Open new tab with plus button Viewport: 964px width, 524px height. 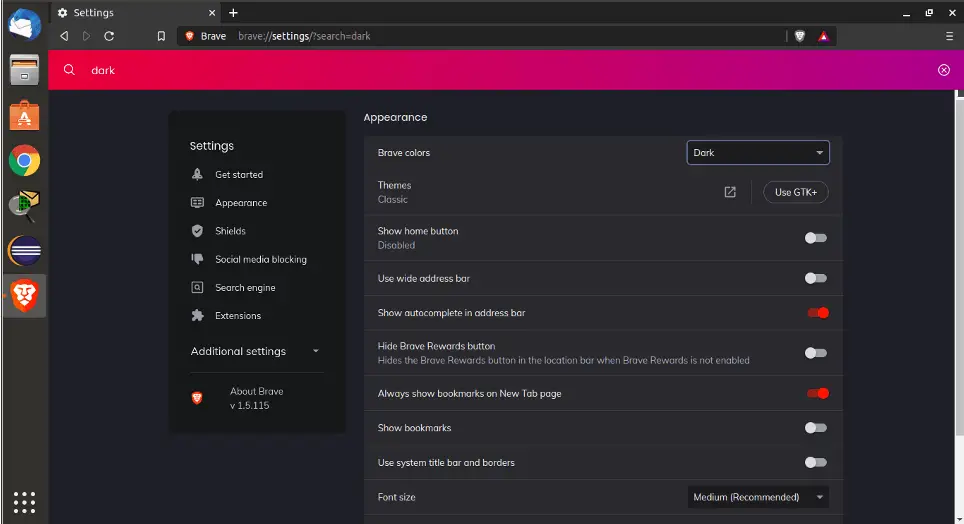tap(233, 13)
